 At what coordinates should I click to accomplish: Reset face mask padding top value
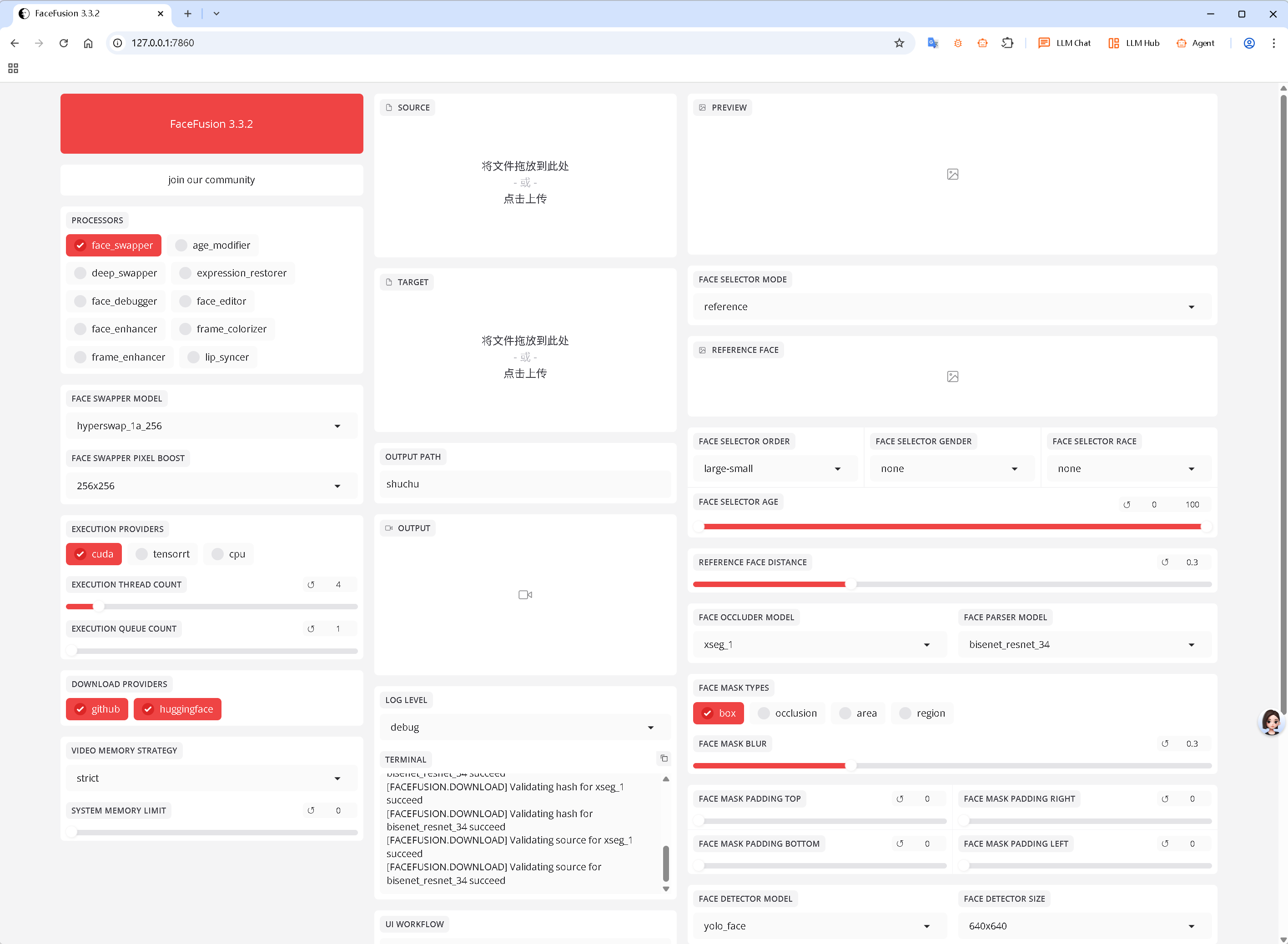tap(900, 799)
